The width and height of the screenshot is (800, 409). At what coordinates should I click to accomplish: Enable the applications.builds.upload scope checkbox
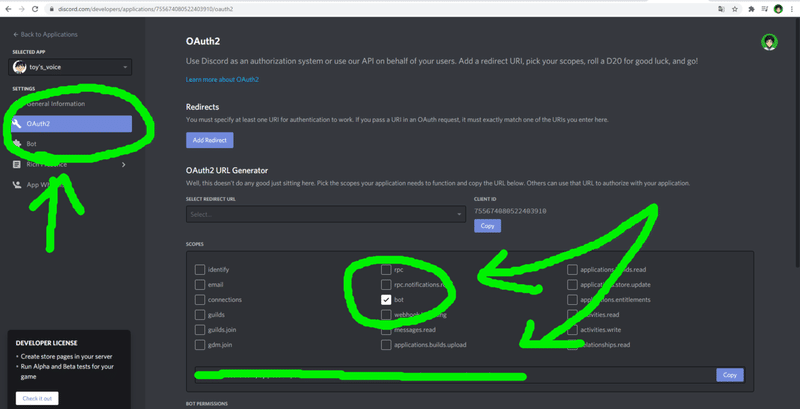click(x=386, y=345)
